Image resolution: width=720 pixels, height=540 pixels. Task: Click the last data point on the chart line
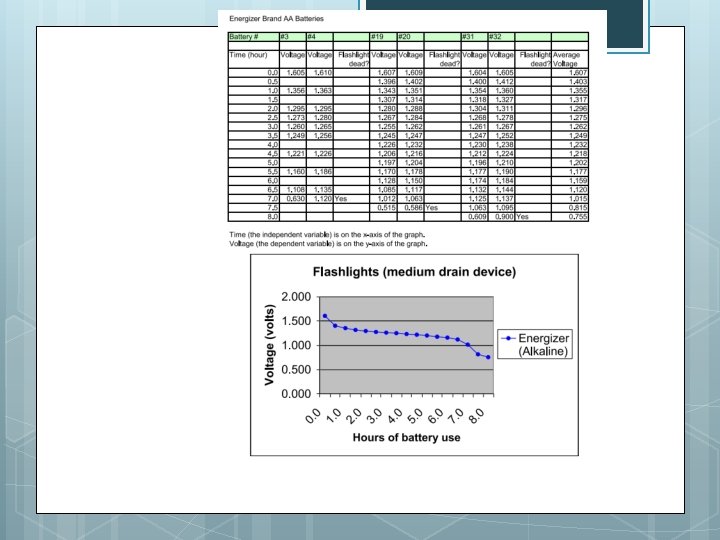(488, 357)
